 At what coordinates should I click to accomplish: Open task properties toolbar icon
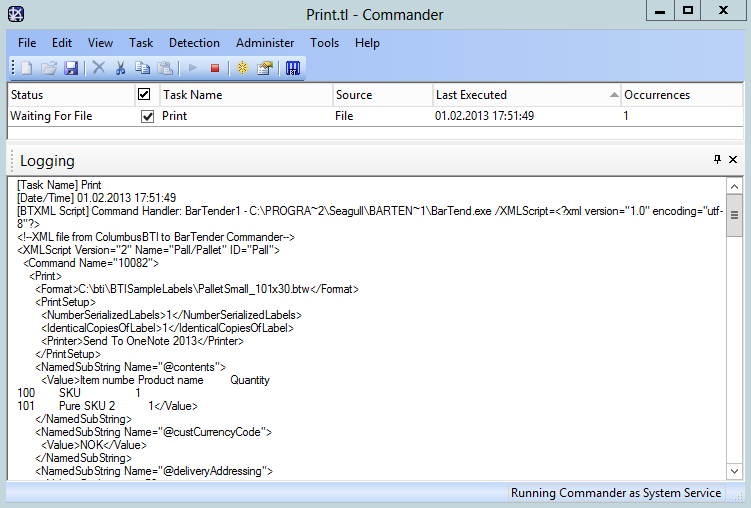click(x=264, y=68)
